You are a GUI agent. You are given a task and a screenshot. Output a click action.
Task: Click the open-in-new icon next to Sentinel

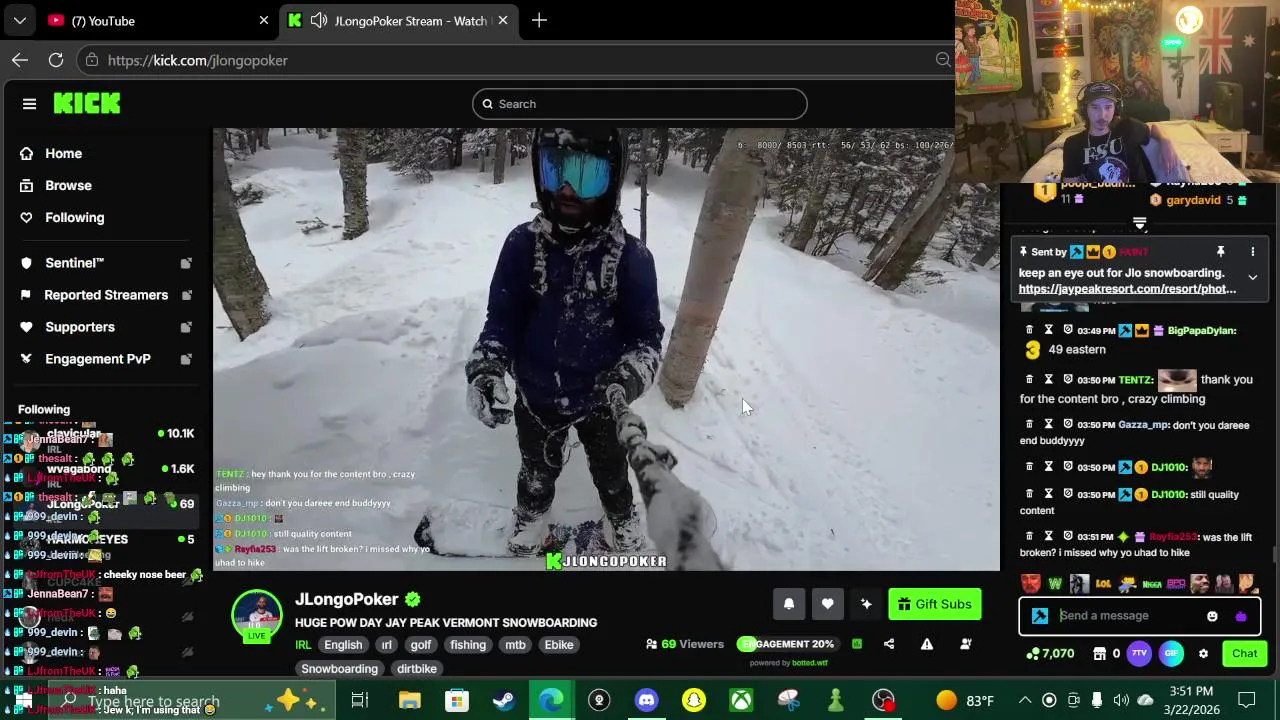coord(186,263)
